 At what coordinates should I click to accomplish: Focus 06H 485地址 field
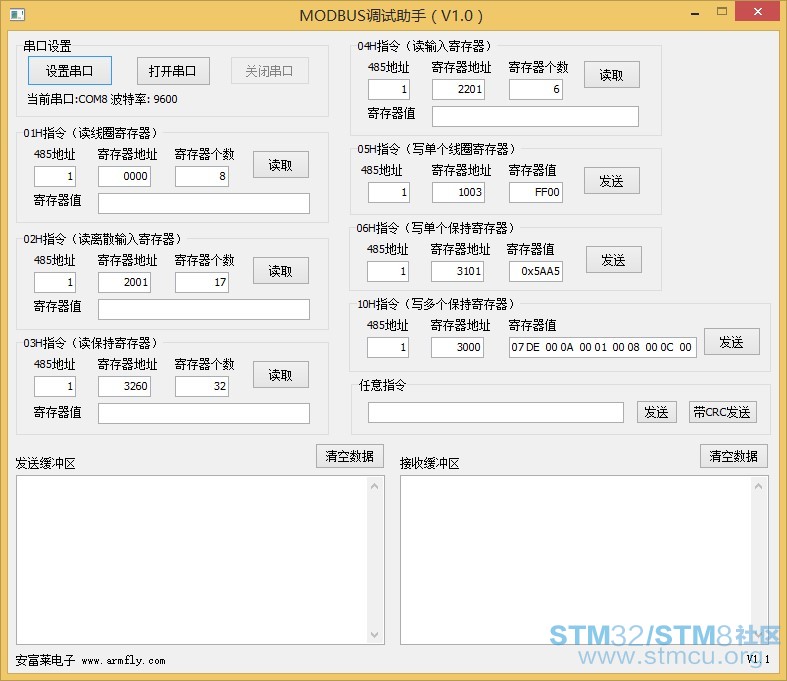point(388,271)
